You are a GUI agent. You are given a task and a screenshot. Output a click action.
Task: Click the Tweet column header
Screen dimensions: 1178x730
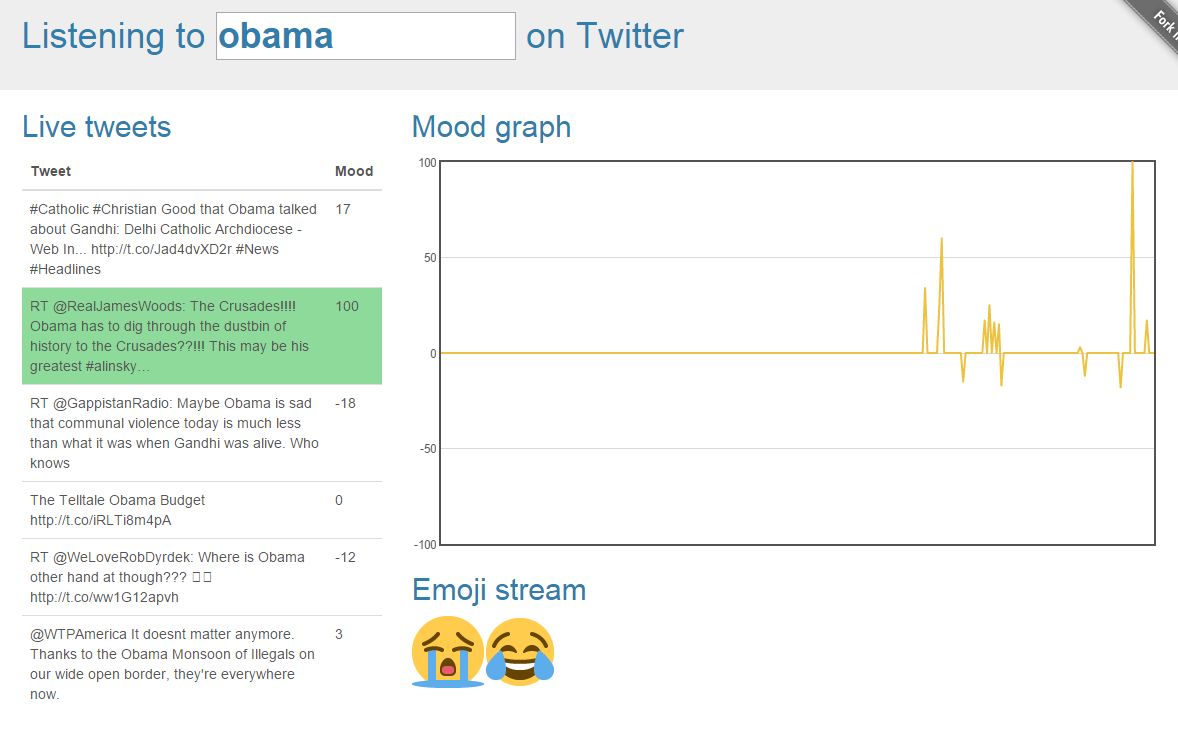(x=50, y=171)
